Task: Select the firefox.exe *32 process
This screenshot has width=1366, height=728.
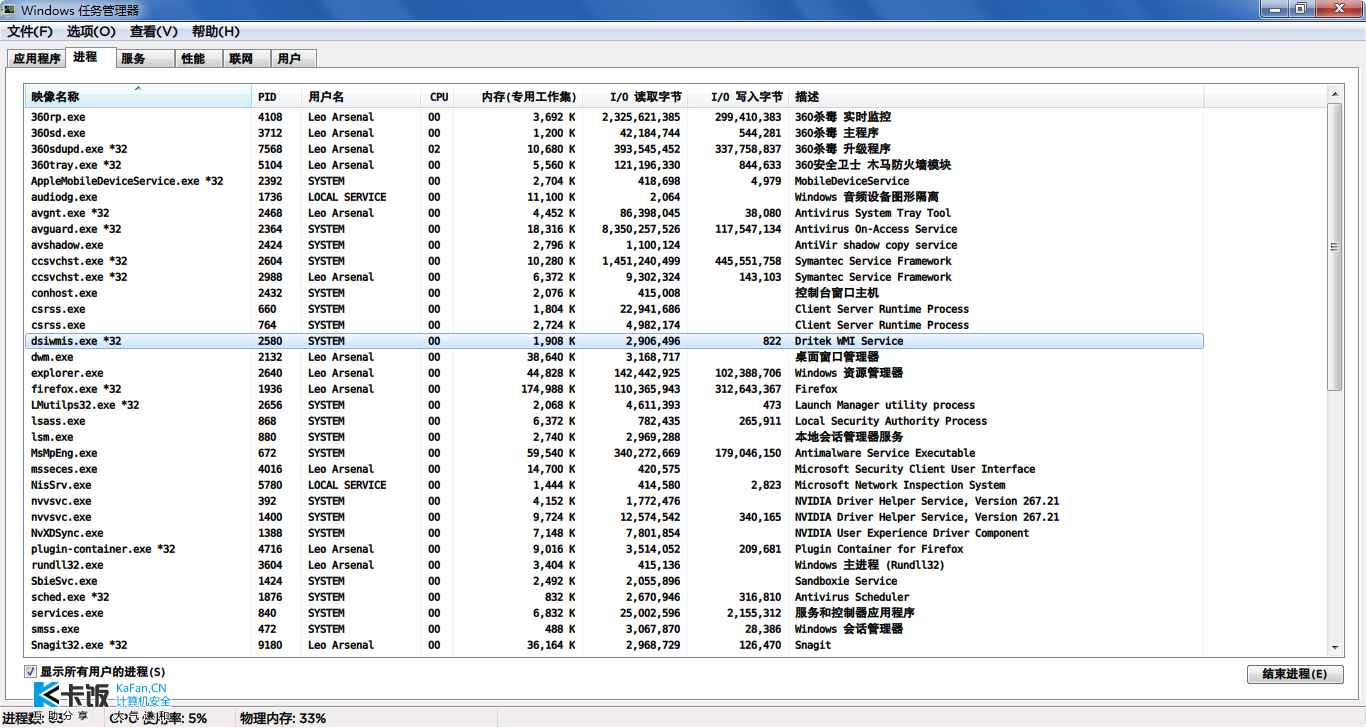Action: point(614,389)
